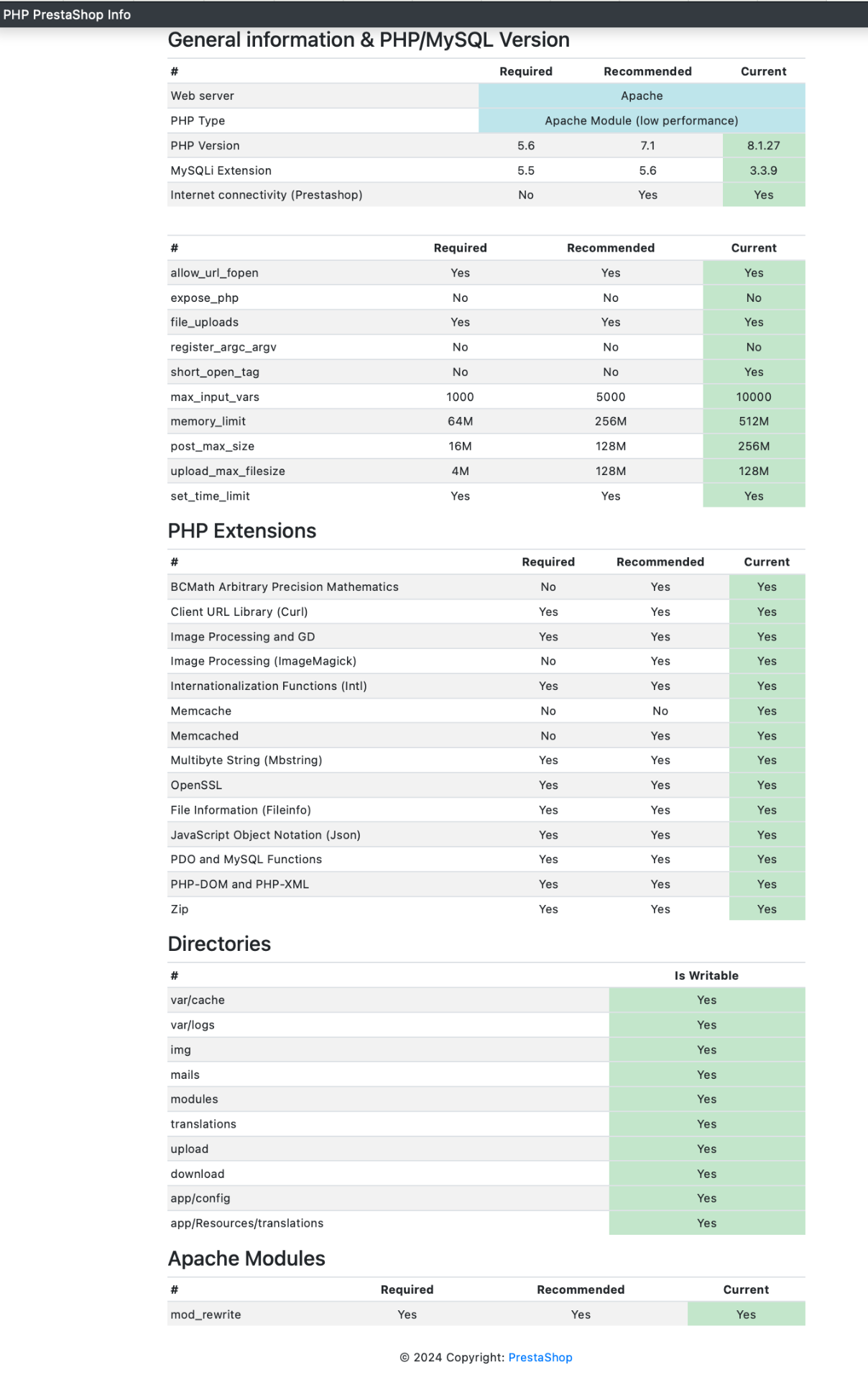Click the Is Writable column header

706,975
